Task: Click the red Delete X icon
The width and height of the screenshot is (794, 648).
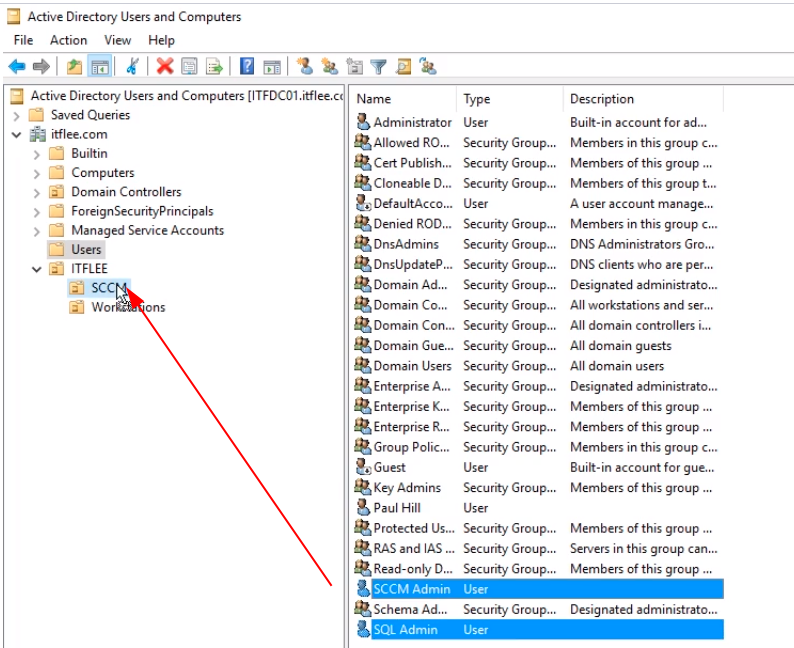Action: click(x=165, y=67)
